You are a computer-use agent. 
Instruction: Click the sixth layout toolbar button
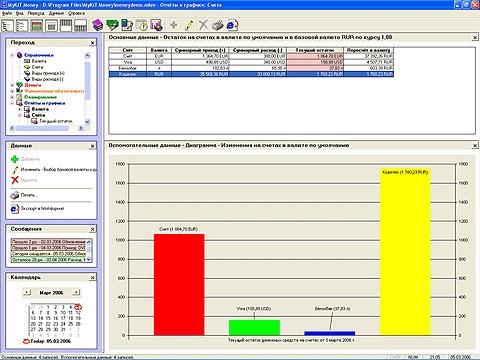tap(80, 26)
